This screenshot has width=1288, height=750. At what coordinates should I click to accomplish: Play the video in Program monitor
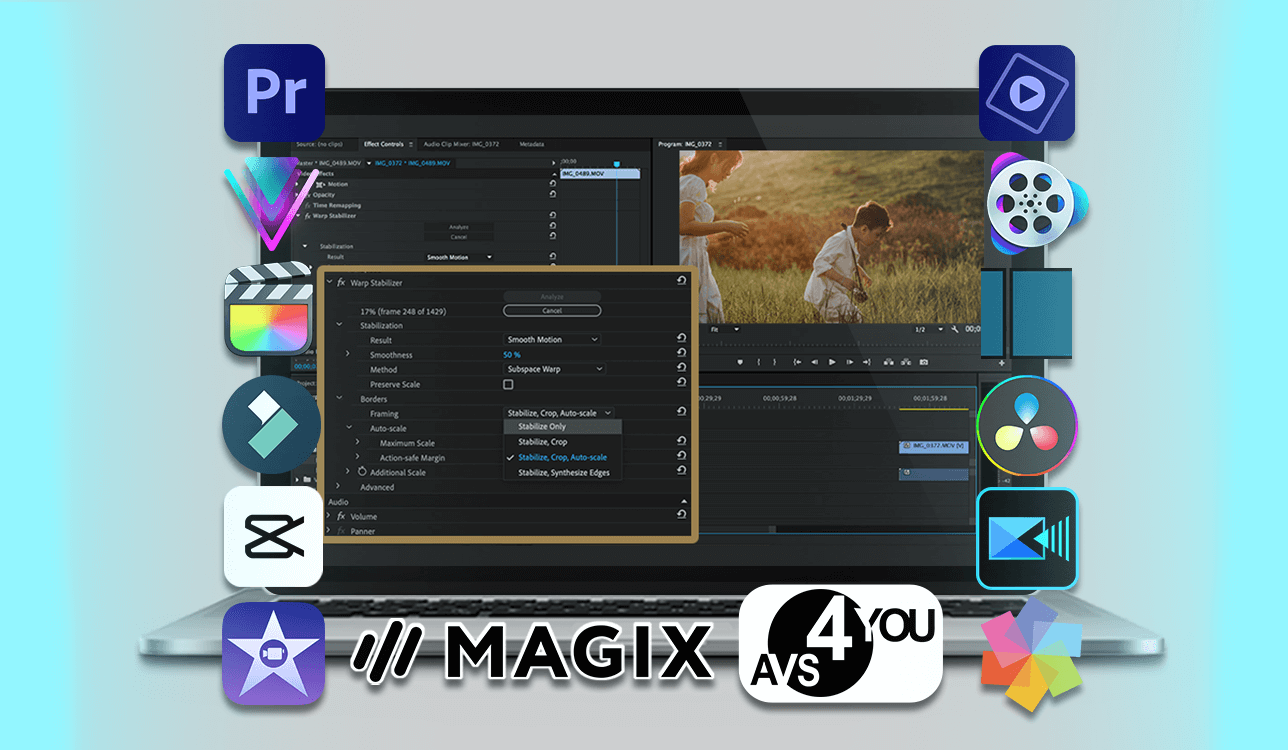(x=832, y=362)
